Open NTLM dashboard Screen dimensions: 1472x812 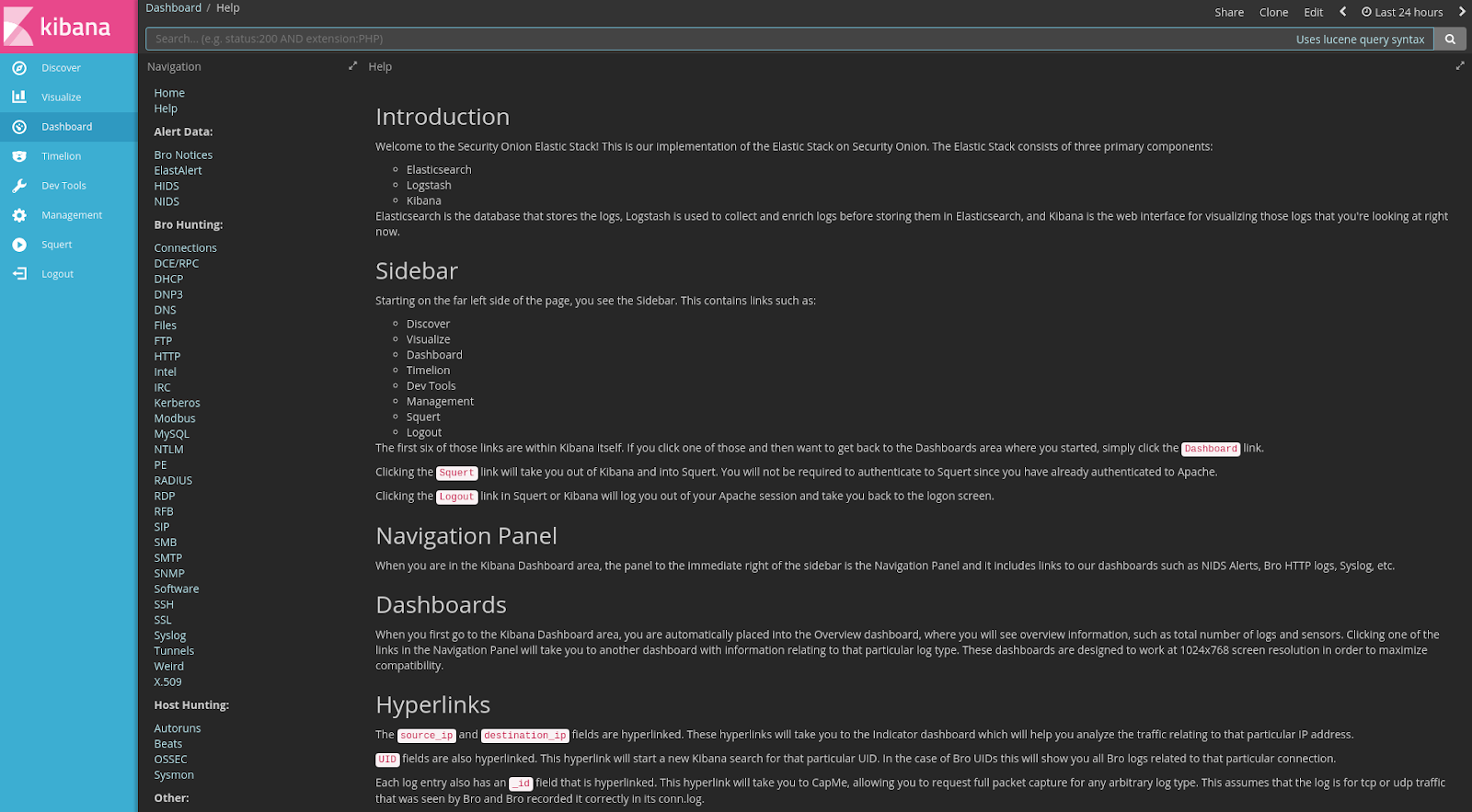pos(168,450)
